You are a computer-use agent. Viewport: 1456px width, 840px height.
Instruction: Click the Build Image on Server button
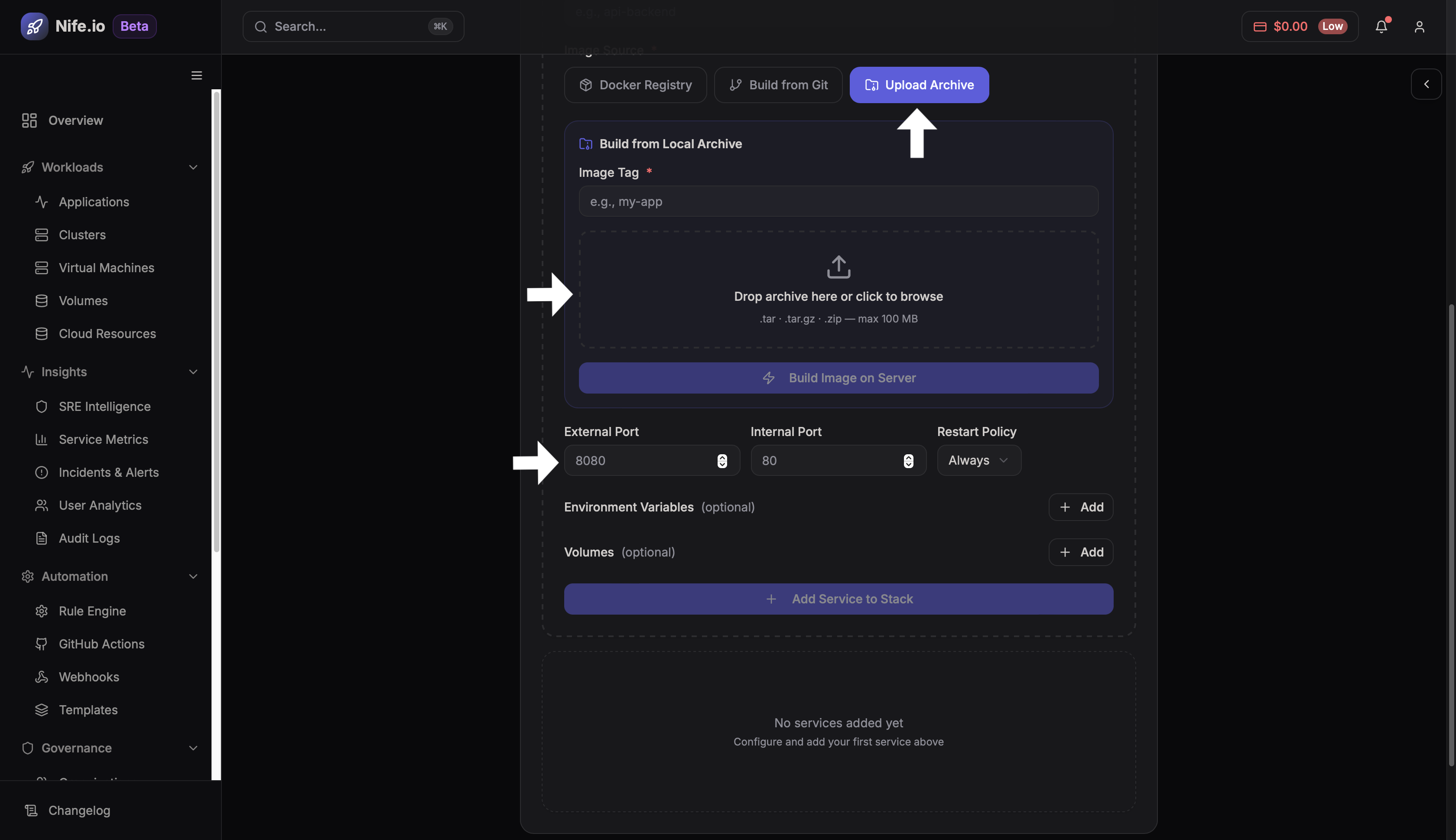(837, 378)
